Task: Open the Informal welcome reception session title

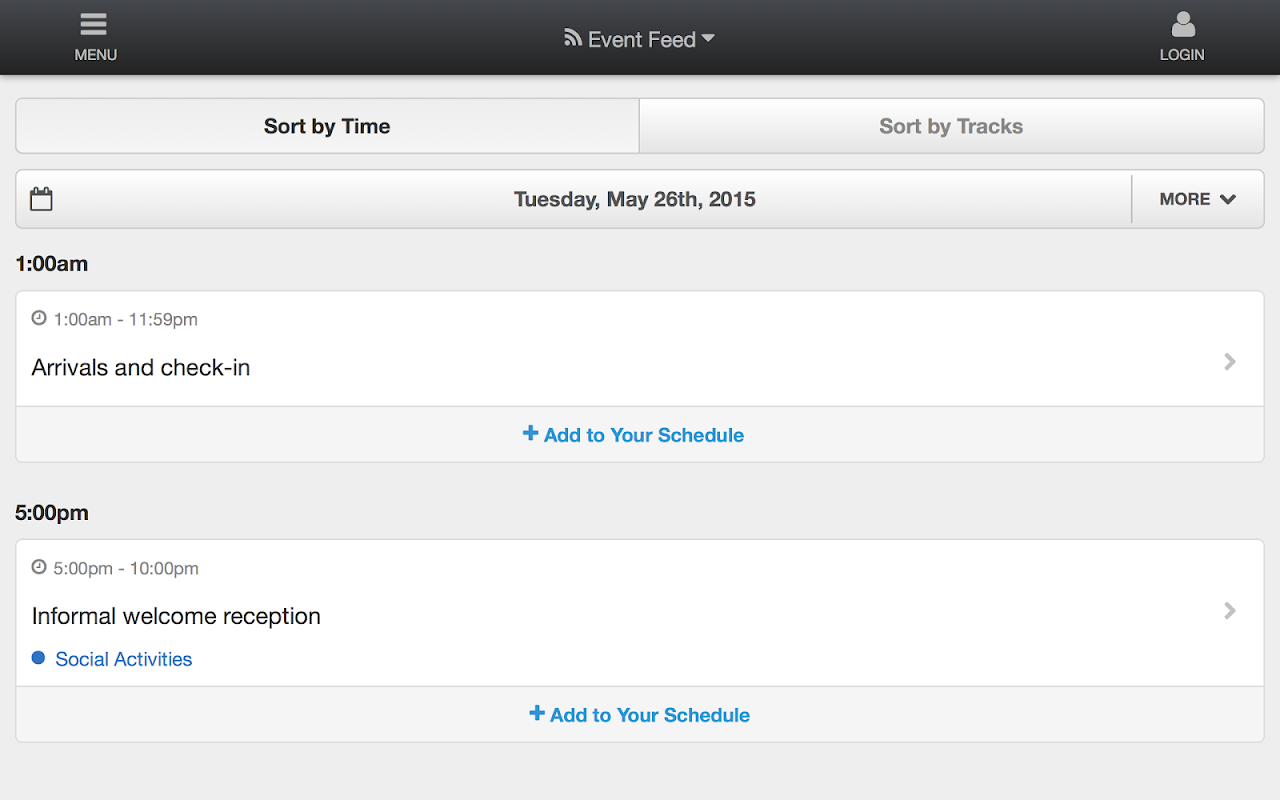Action: click(x=176, y=616)
